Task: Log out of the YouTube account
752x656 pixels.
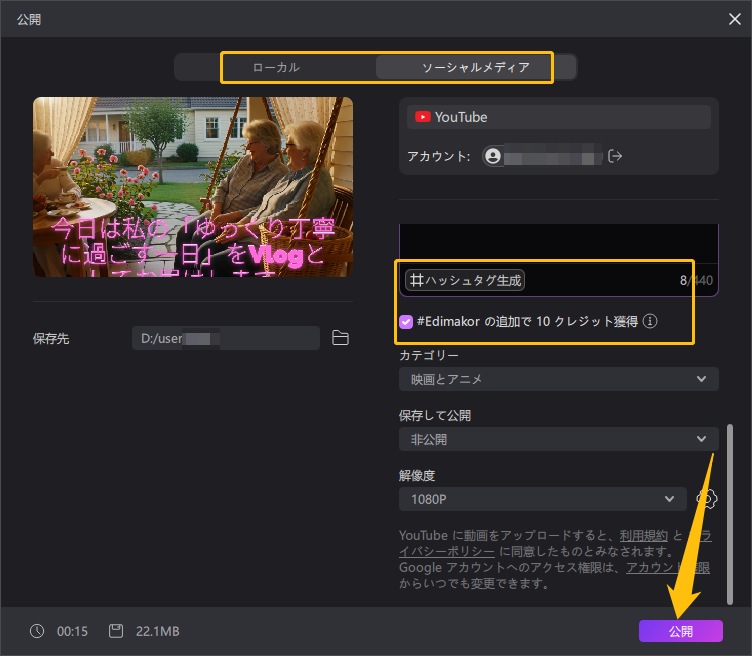Action: (614, 156)
